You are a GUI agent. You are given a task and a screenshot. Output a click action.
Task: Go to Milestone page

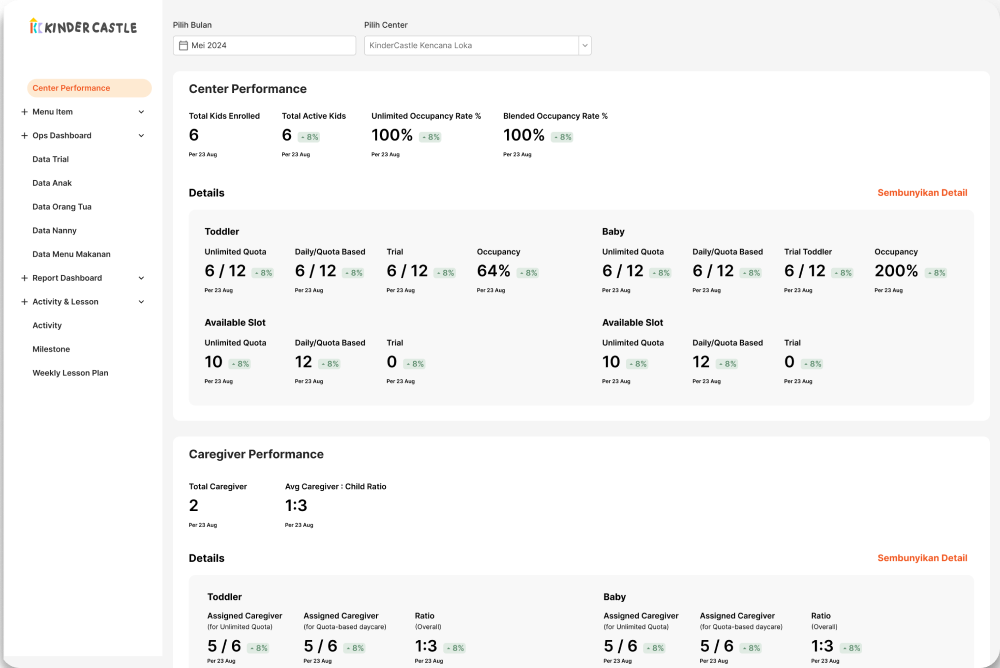pyautogui.click(x=51, y=349)
